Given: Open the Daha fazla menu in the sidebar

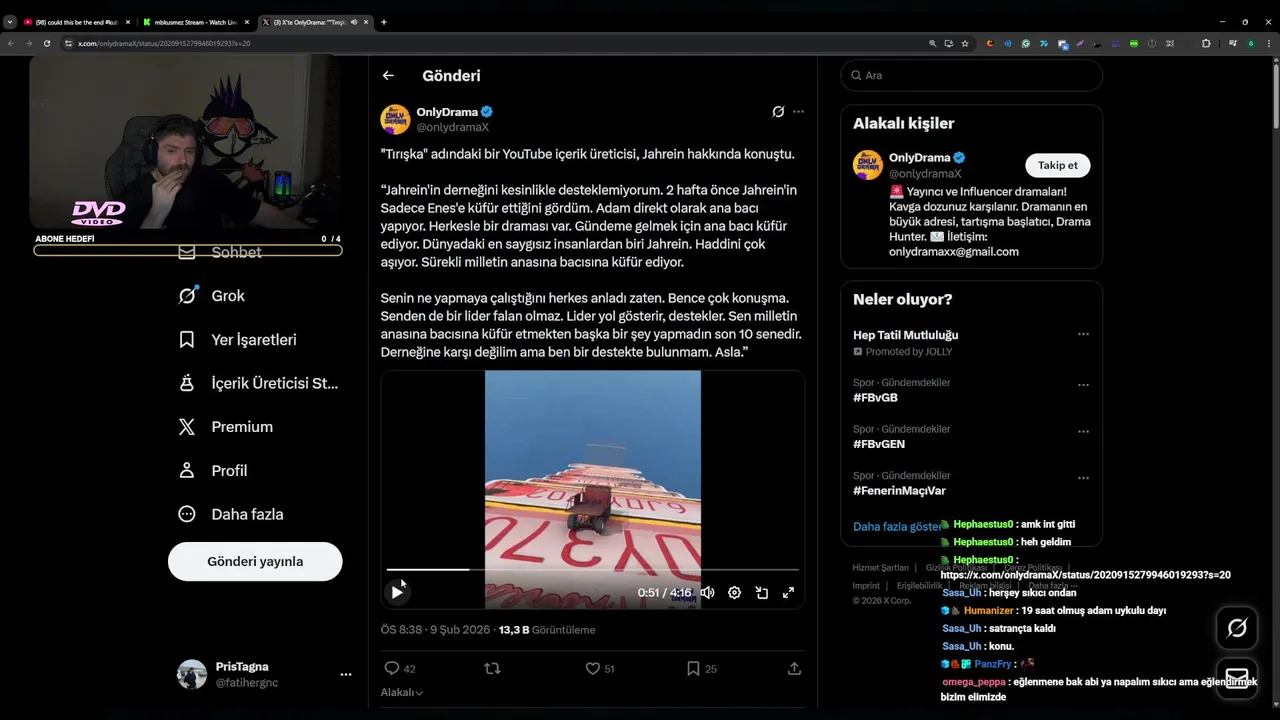Looking at the screenshot, I should 231,514.
